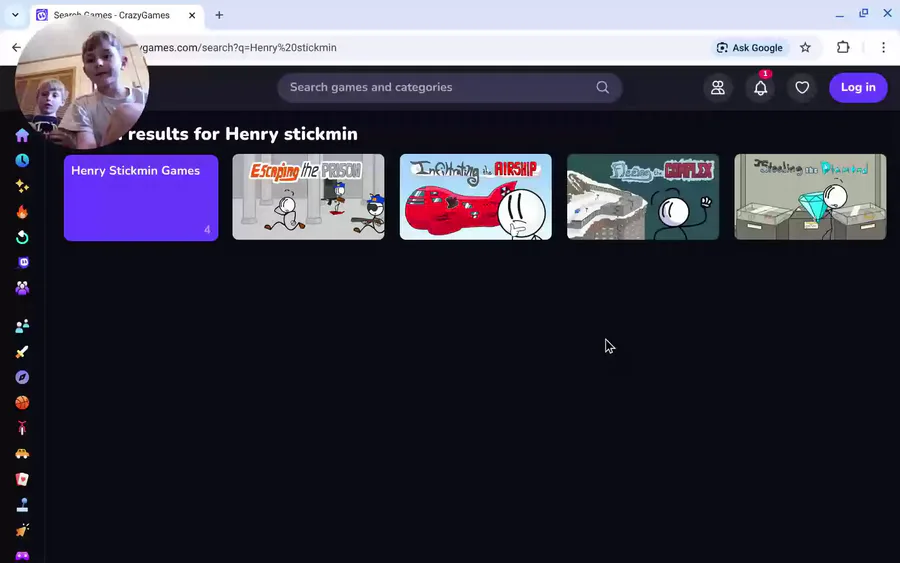Expand the tab search dropdown arrow

tap(15, 15)
